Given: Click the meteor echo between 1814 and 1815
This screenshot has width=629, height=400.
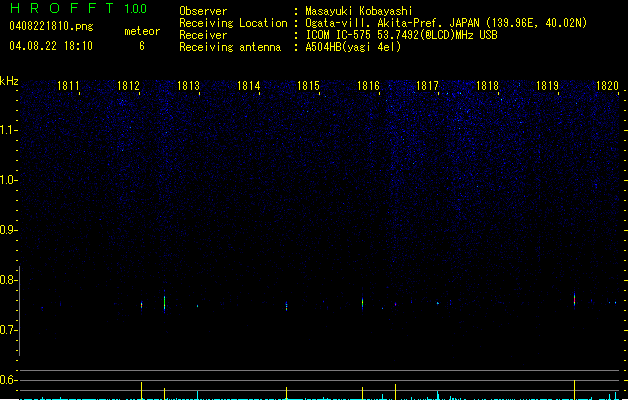Looking at the screenshot, I should (286, 306).
